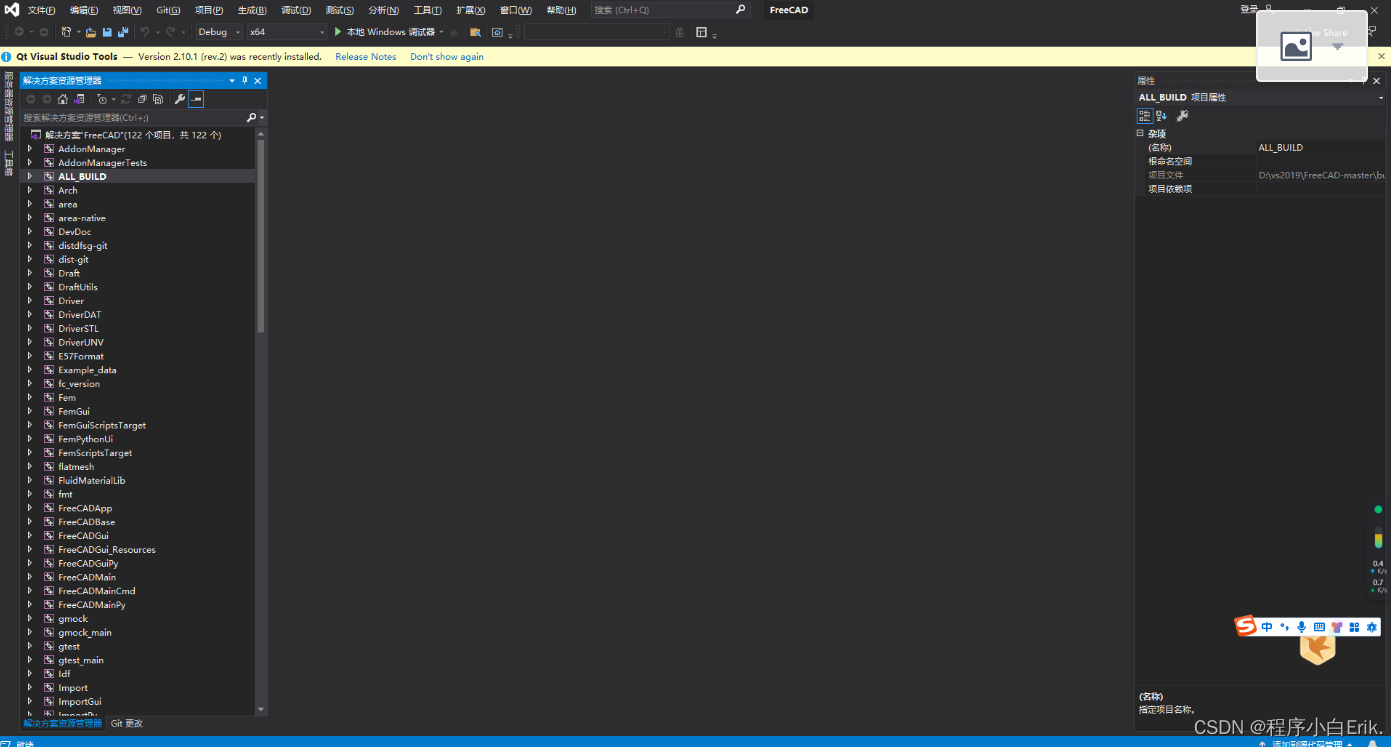Switch to the 解决方案资源管理器 bottom tab

coord(62,723)
